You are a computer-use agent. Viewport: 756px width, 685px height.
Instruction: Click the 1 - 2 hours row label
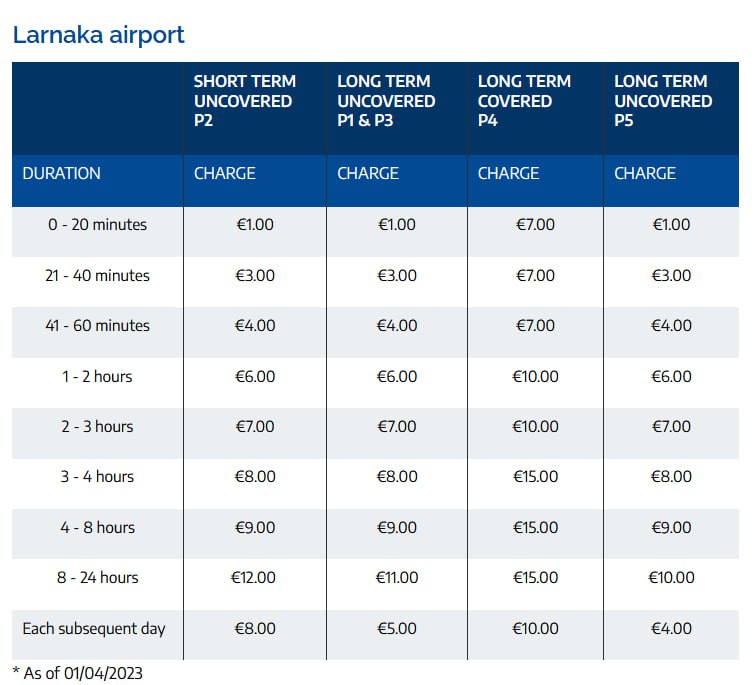point(97,376)
